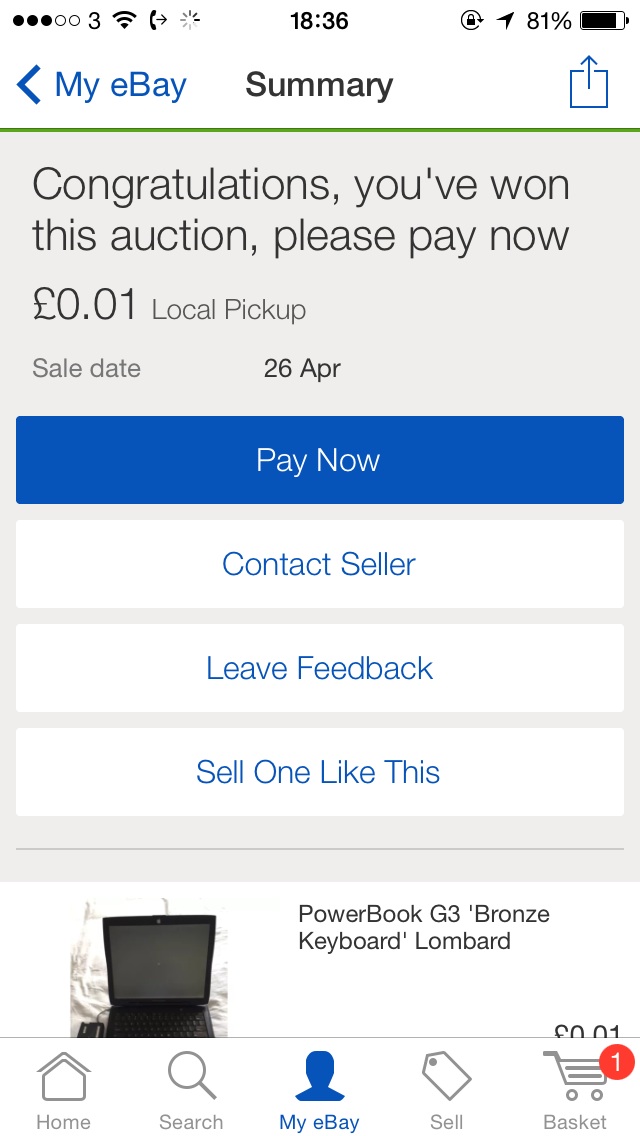Viewport: 640px width, 1136px height.
Task: Open the PowerBook G3 item thumbnail
Action: 149,968
